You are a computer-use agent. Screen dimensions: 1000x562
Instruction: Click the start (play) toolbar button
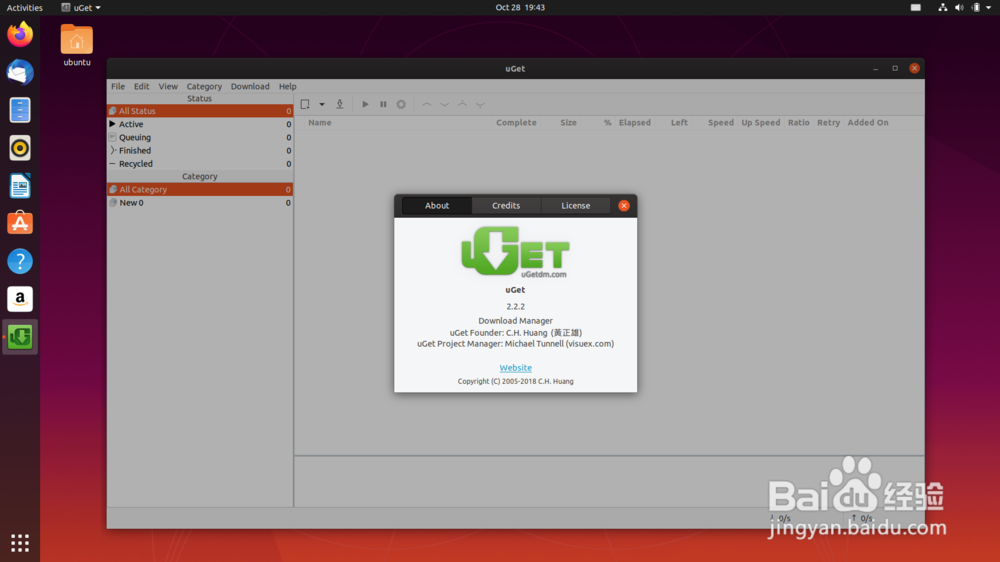[365, 104]
